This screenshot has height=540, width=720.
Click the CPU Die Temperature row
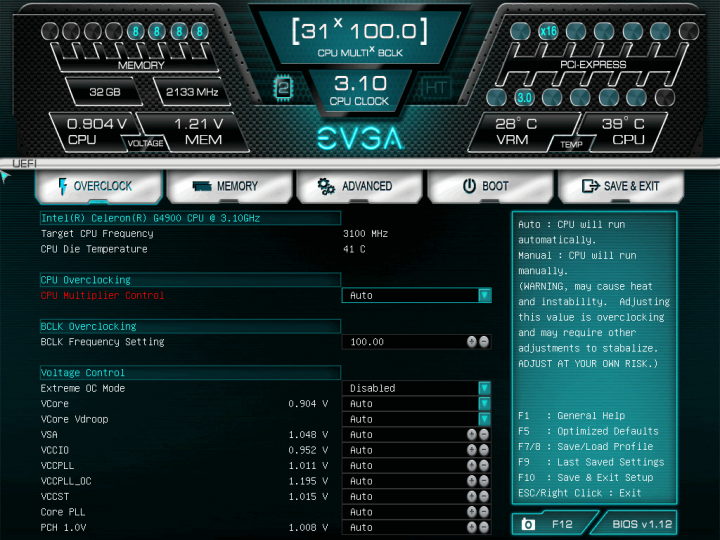click(203, 249)
